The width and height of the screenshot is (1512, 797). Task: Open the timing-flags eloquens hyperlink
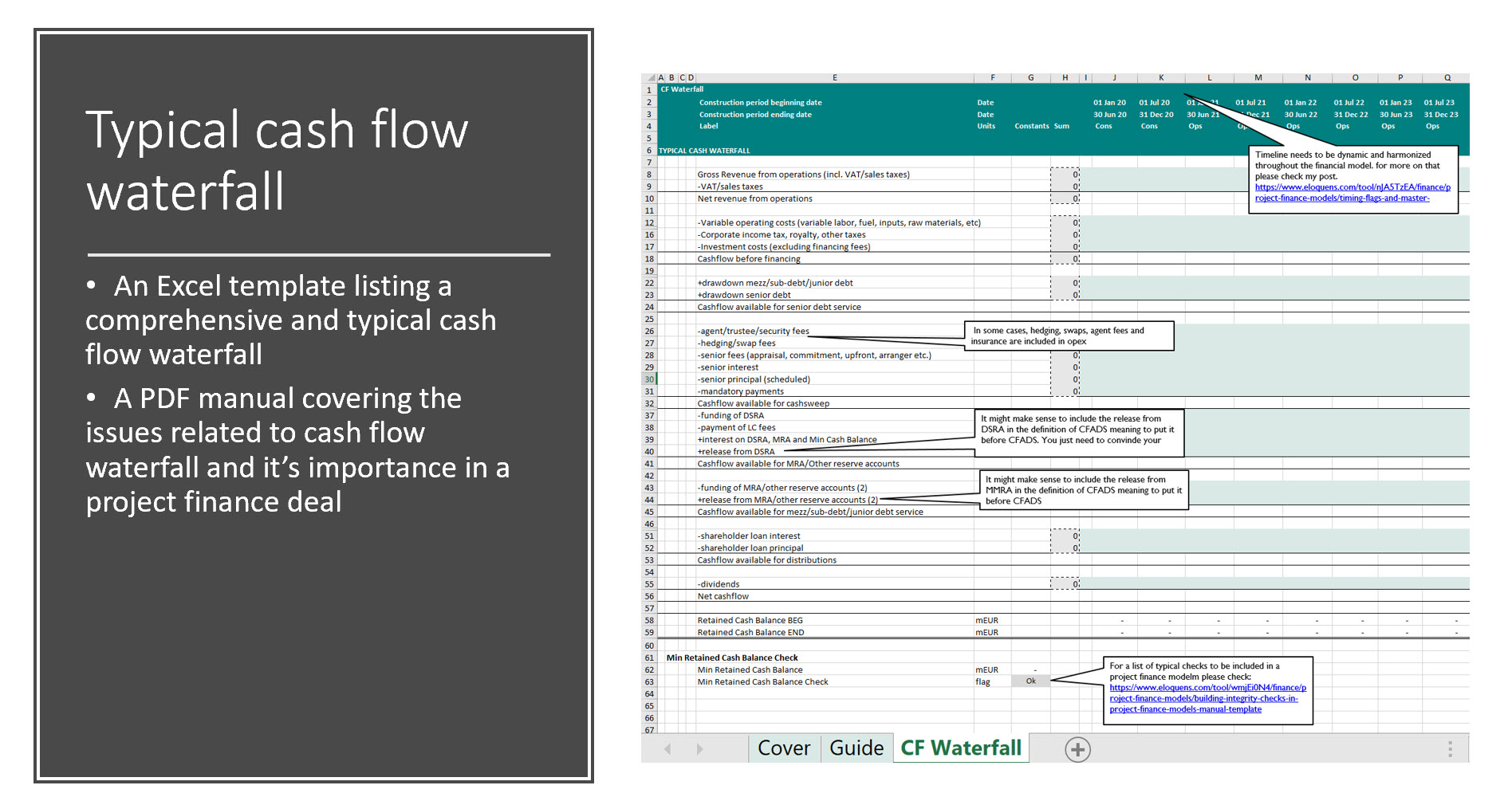1353,193
